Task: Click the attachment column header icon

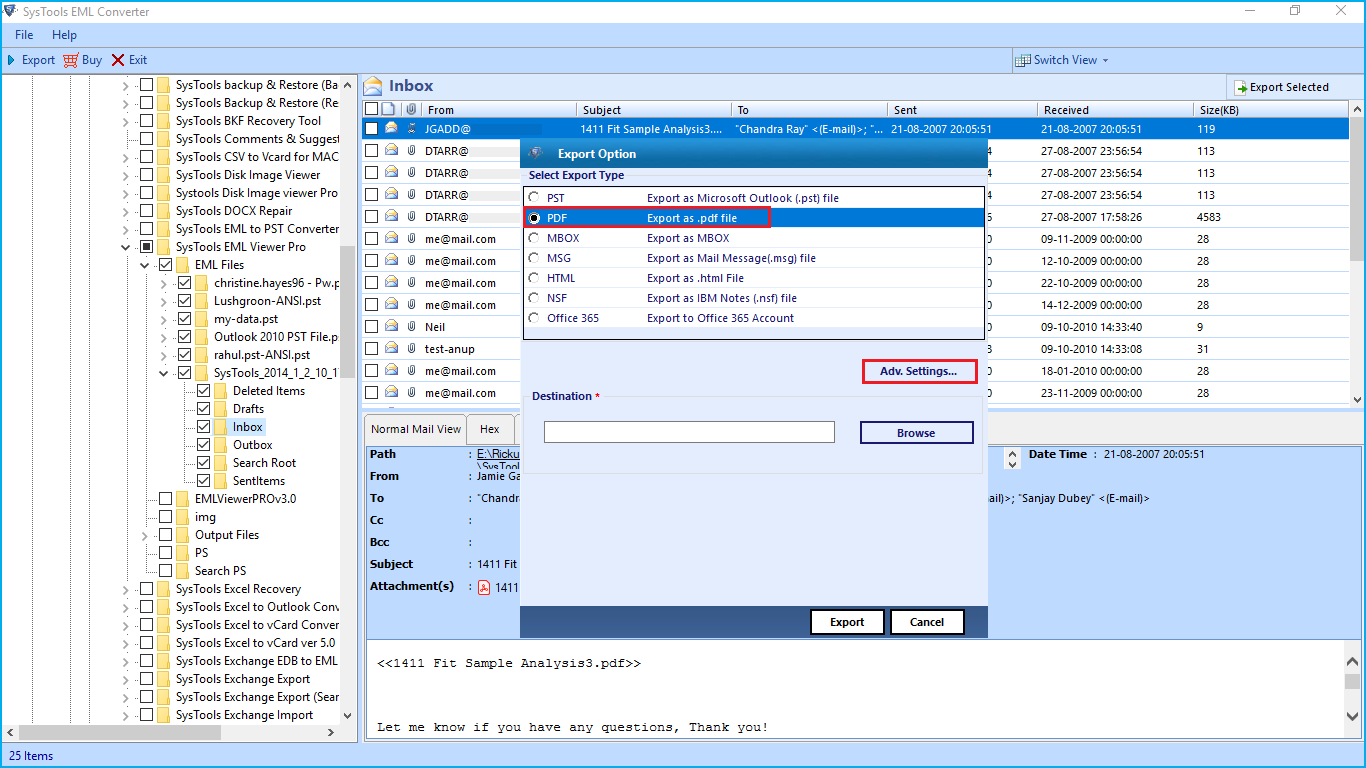Action: pyautogui.click(x=410, y=109)
